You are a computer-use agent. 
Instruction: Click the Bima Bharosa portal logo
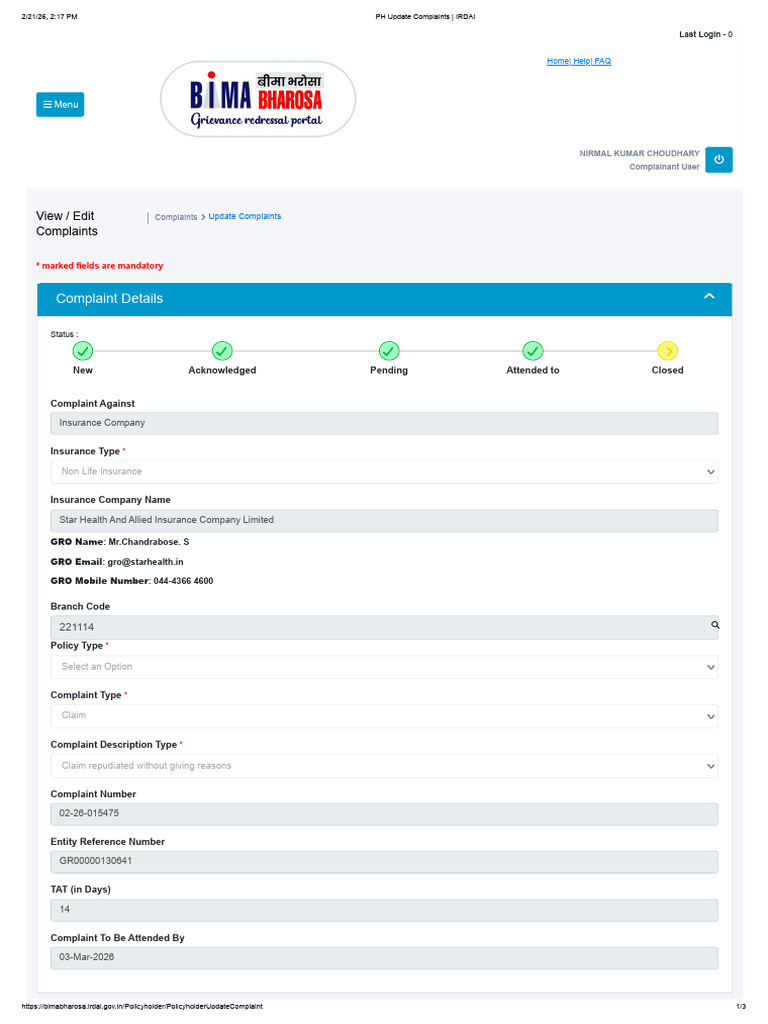(258, 99)
